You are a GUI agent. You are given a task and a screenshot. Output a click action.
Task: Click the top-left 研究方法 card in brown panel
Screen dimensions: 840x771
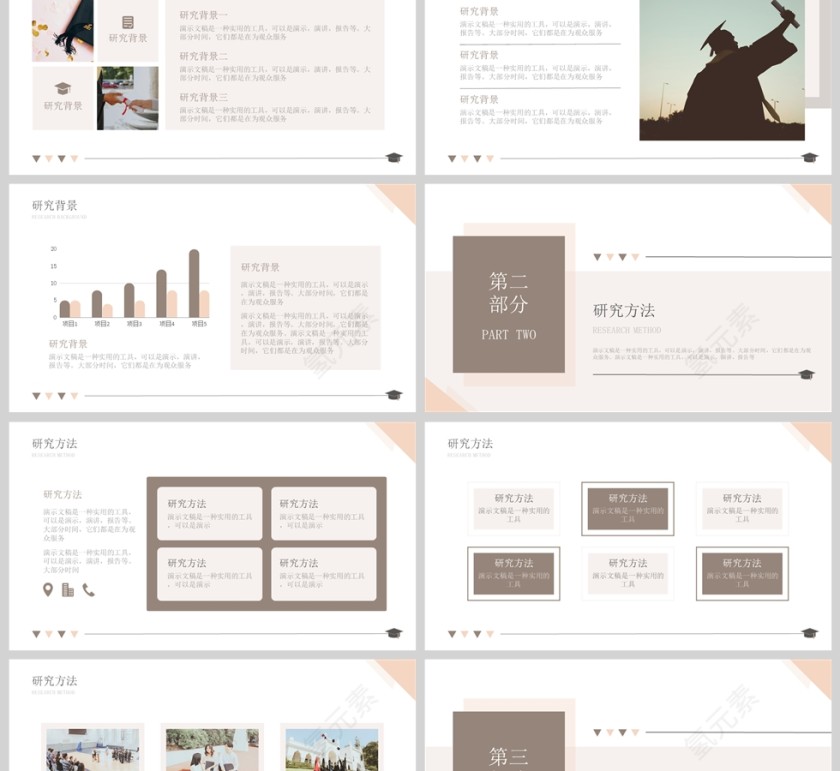pyautogui.click(x=210, y=513)
